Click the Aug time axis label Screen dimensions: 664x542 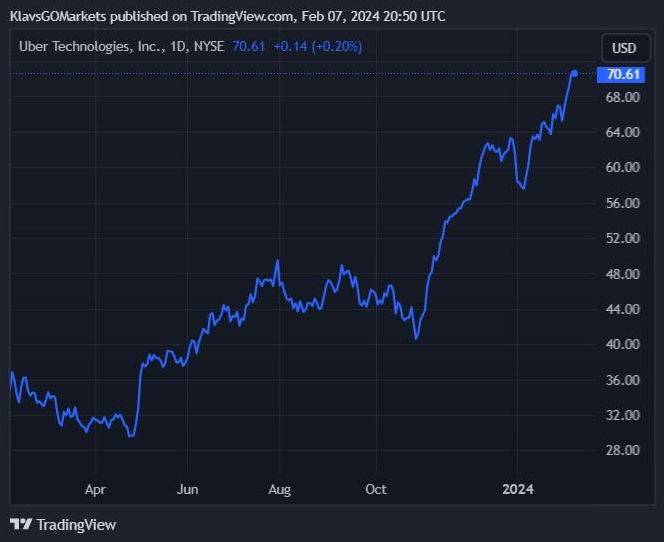(279, 490)
